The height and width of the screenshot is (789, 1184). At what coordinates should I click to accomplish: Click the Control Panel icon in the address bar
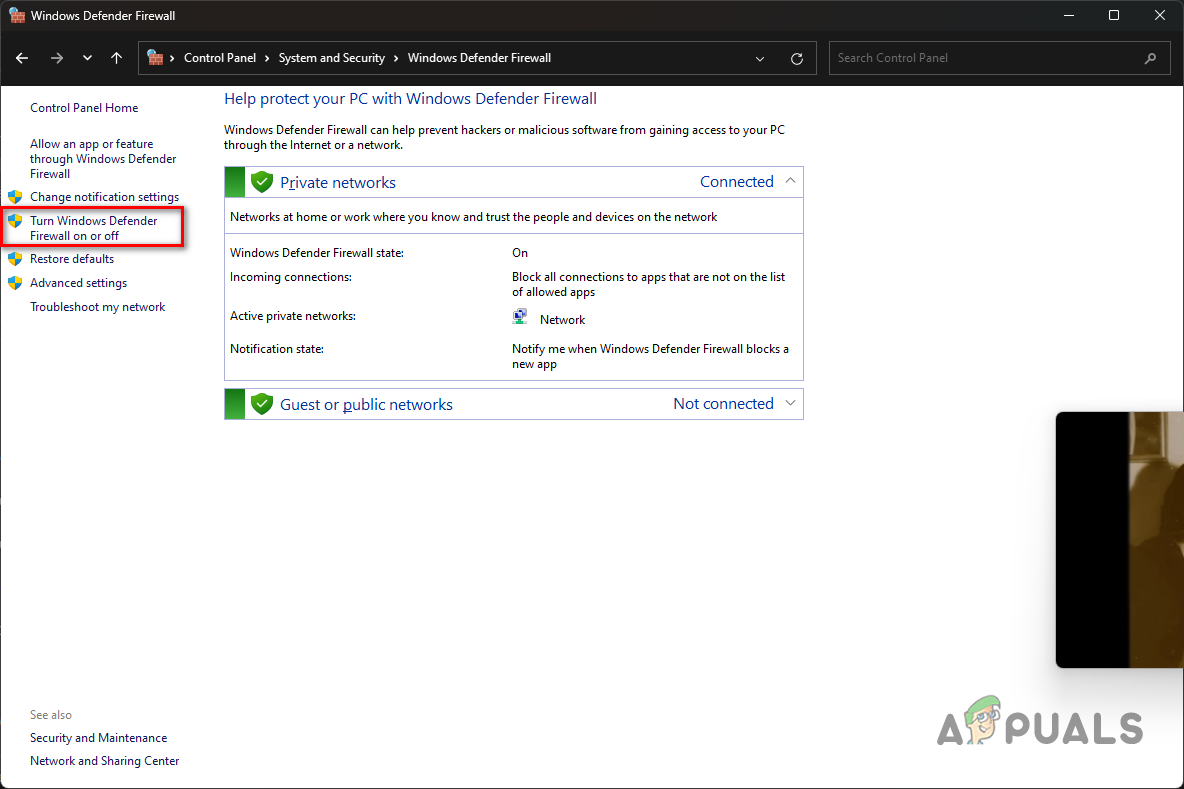point(157,57)
